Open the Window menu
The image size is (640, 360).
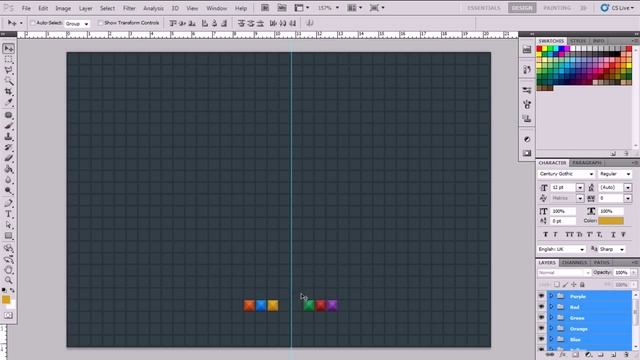point(216,8)
